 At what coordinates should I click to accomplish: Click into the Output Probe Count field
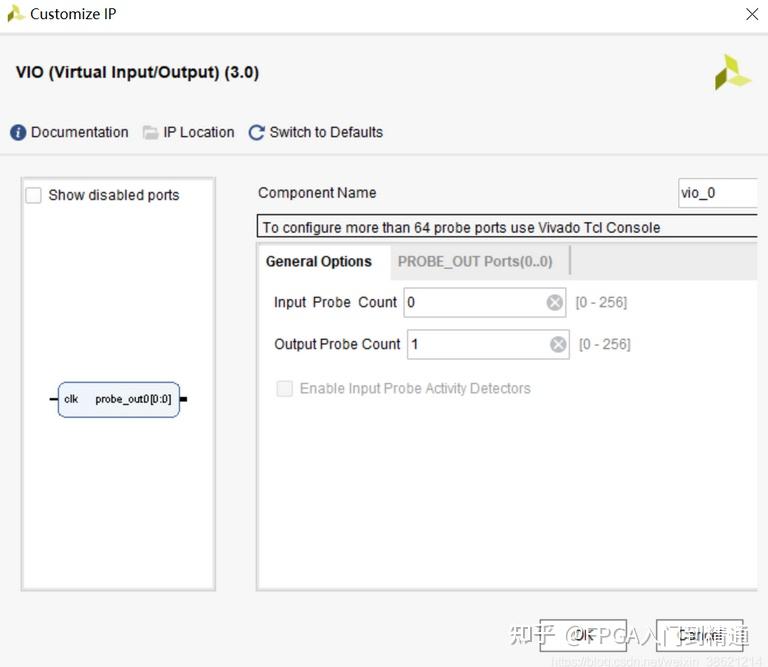pos(476,344)
